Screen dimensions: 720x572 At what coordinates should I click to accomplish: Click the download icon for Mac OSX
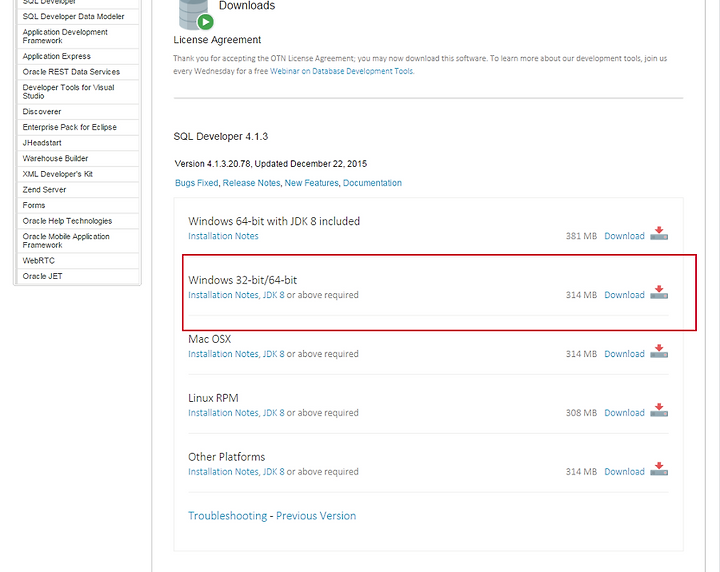pyautogui.click(x=659, y=351)
